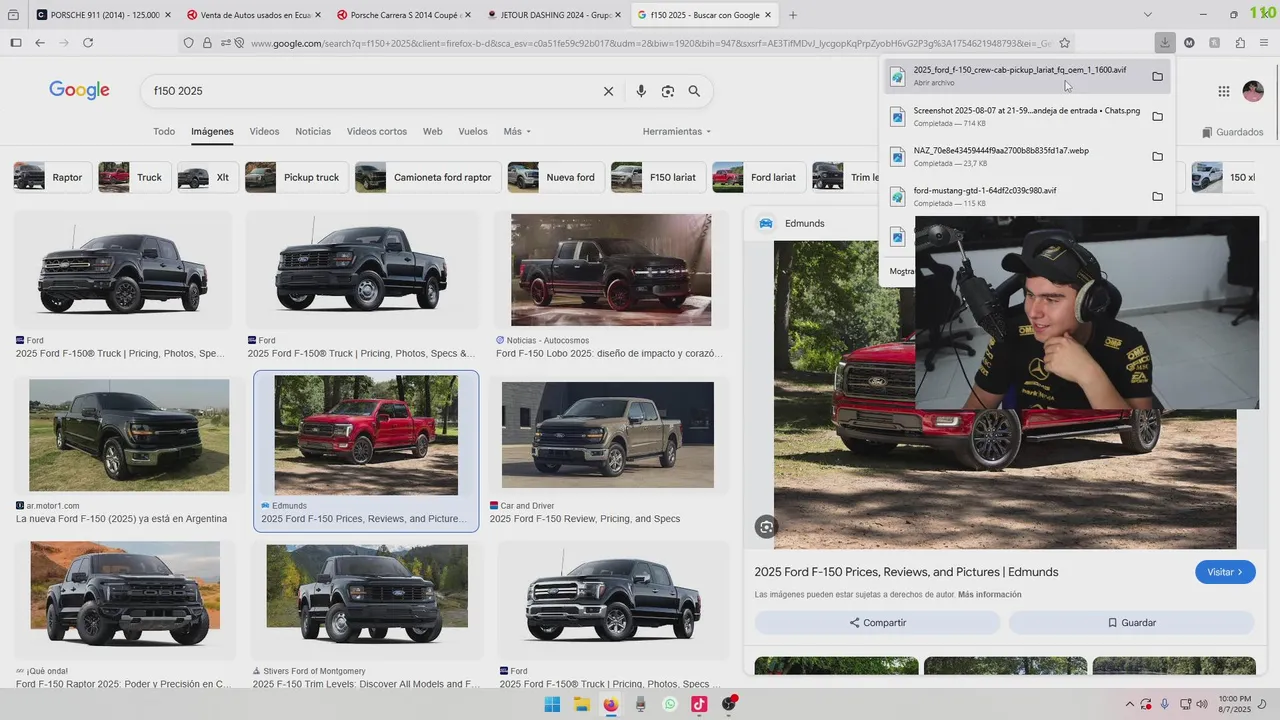This screenshot has width=1280, height=720.
Task: Open Guardados saved items link
Action: coord(1232,132)
